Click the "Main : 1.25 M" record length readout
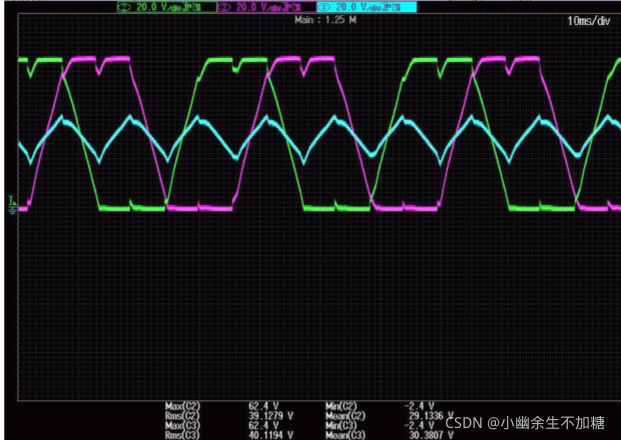This screenshot has height=440, width=621. (325, 19)
